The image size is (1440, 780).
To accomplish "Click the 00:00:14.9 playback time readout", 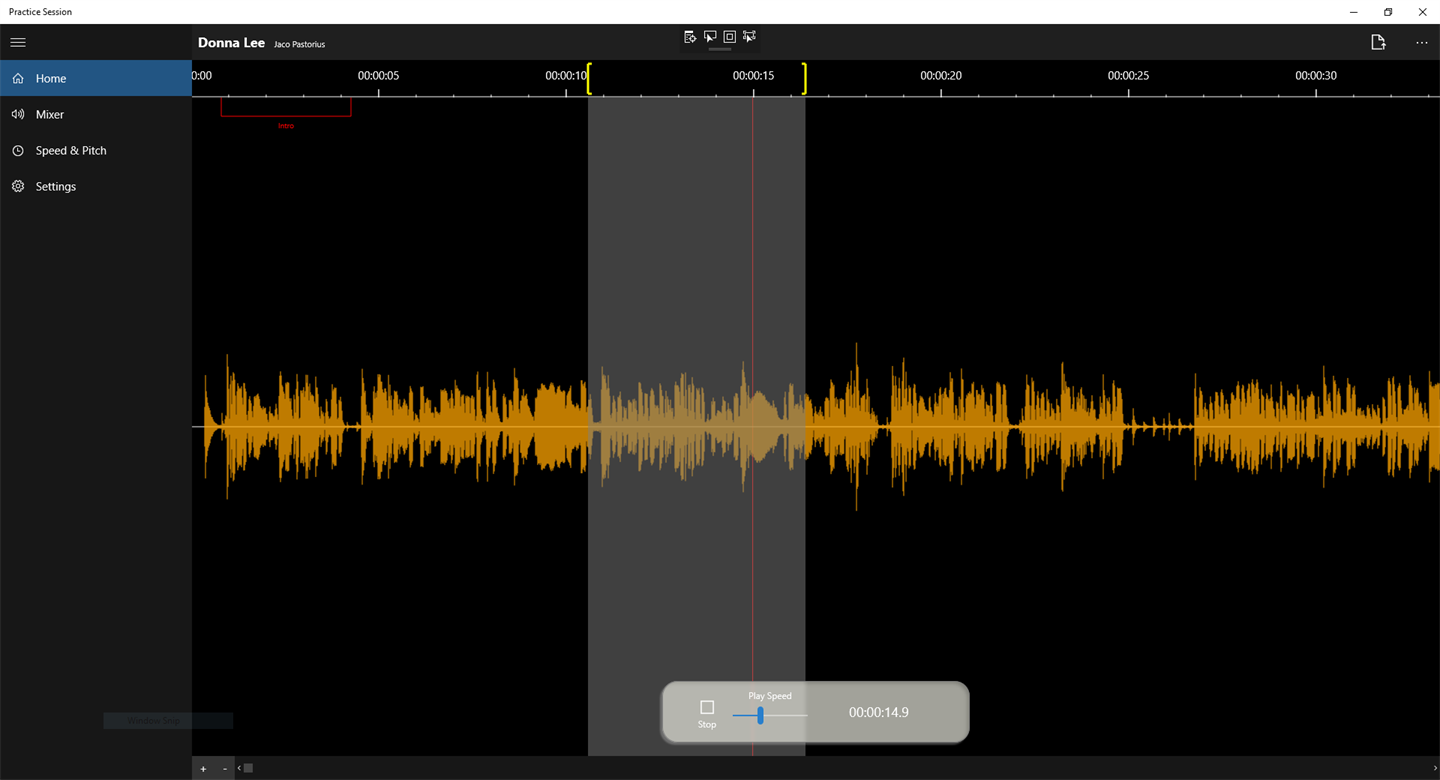I will point(879,713).
